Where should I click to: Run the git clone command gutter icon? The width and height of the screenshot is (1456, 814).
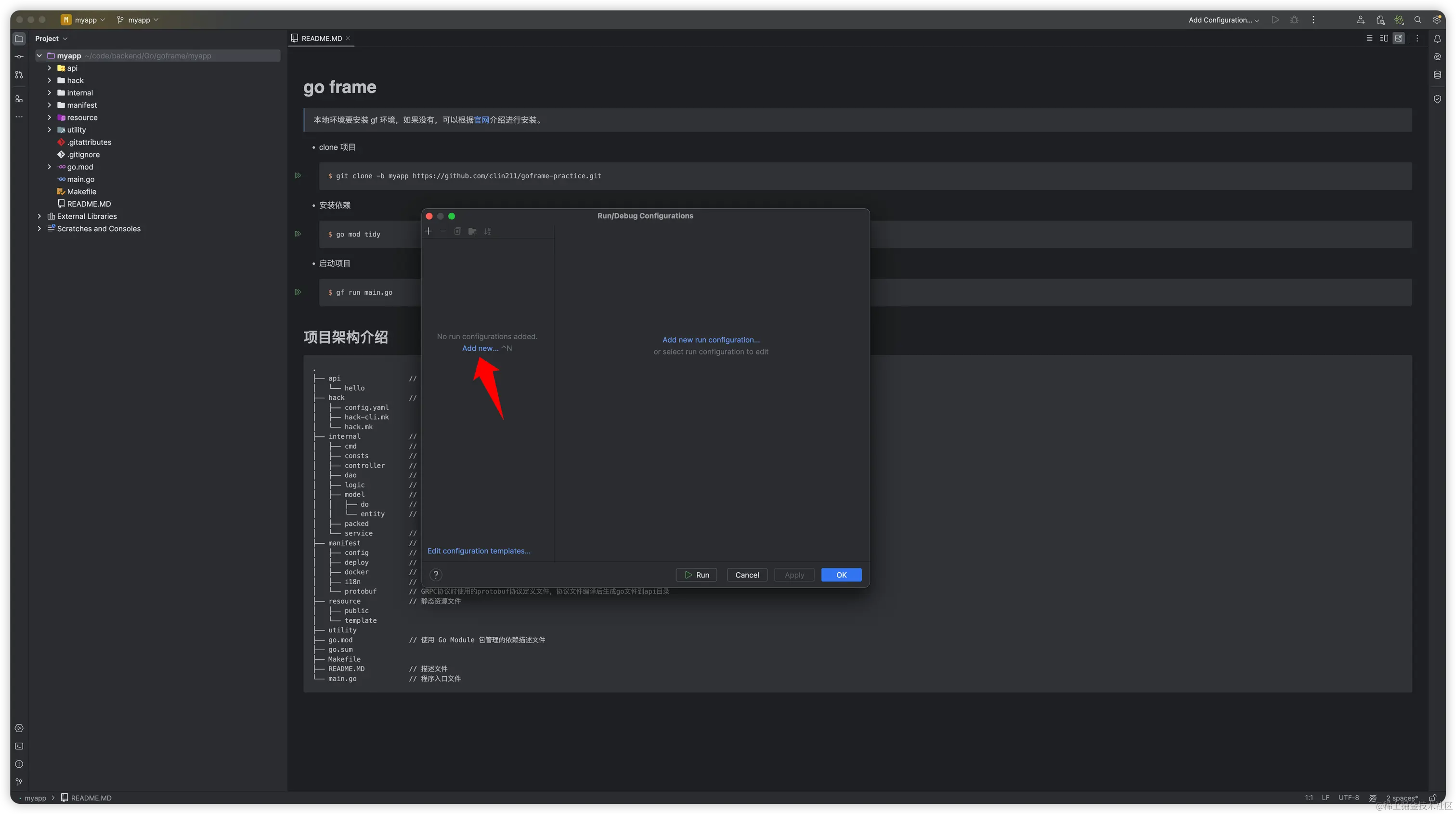(298, 176)
